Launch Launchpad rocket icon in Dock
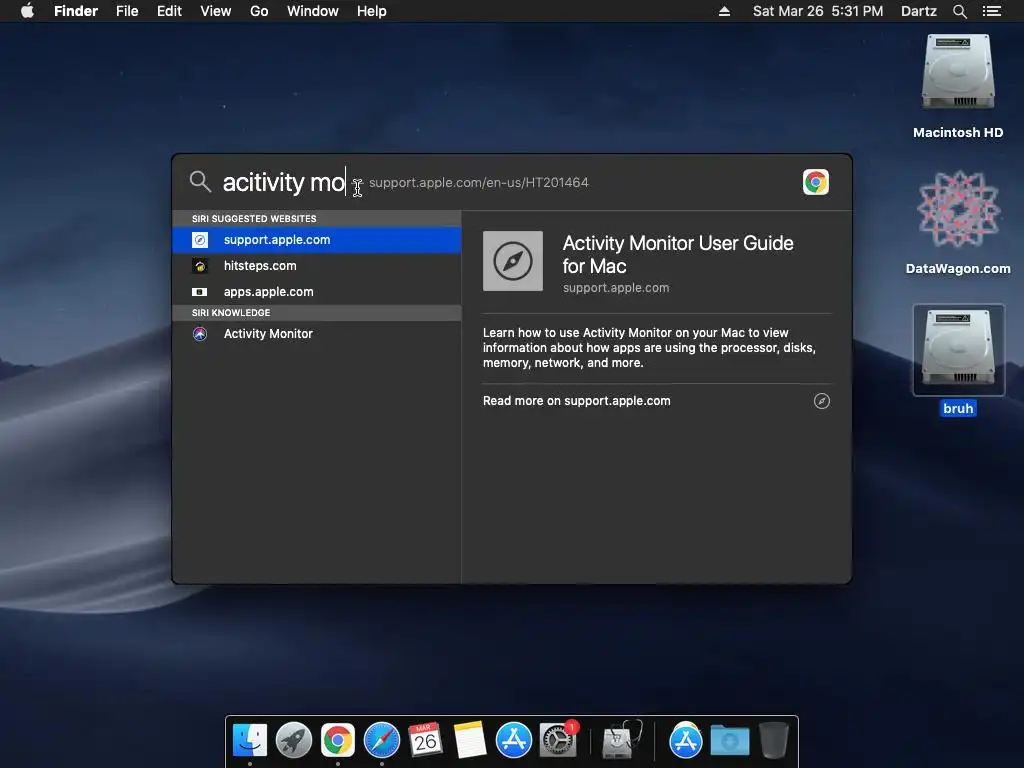1024x768 pixels. pos(294,740)
